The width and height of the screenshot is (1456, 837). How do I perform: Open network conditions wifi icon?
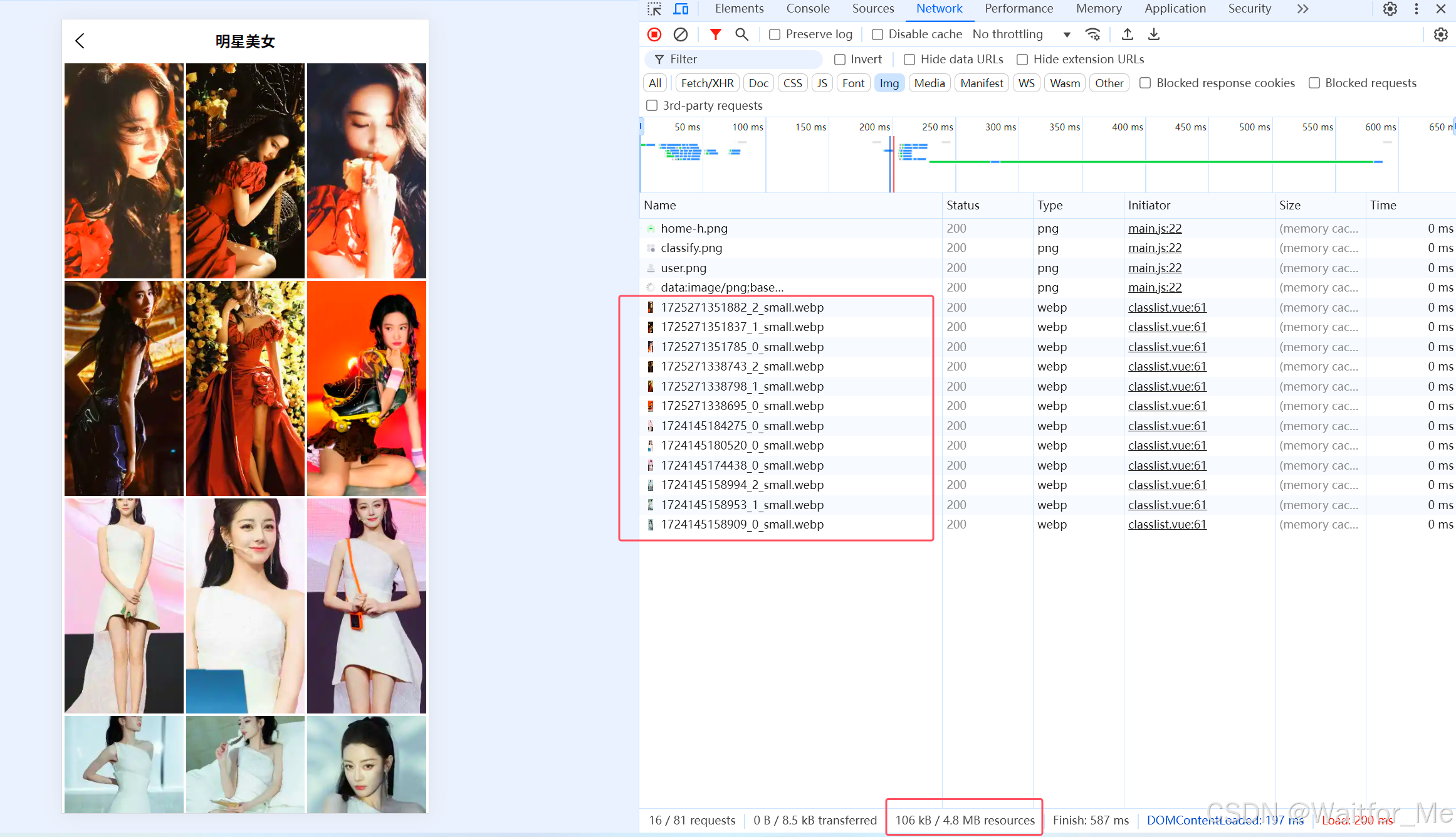point(1093,34)
